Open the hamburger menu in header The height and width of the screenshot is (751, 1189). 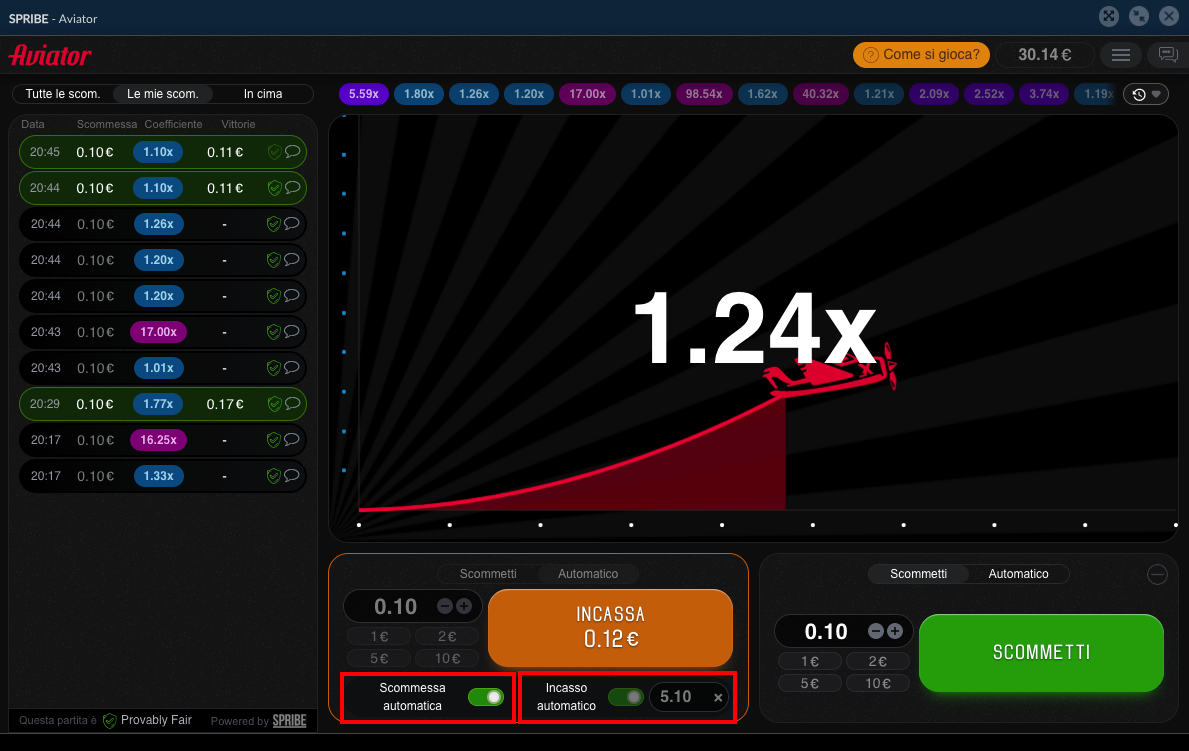(1121, 55)
